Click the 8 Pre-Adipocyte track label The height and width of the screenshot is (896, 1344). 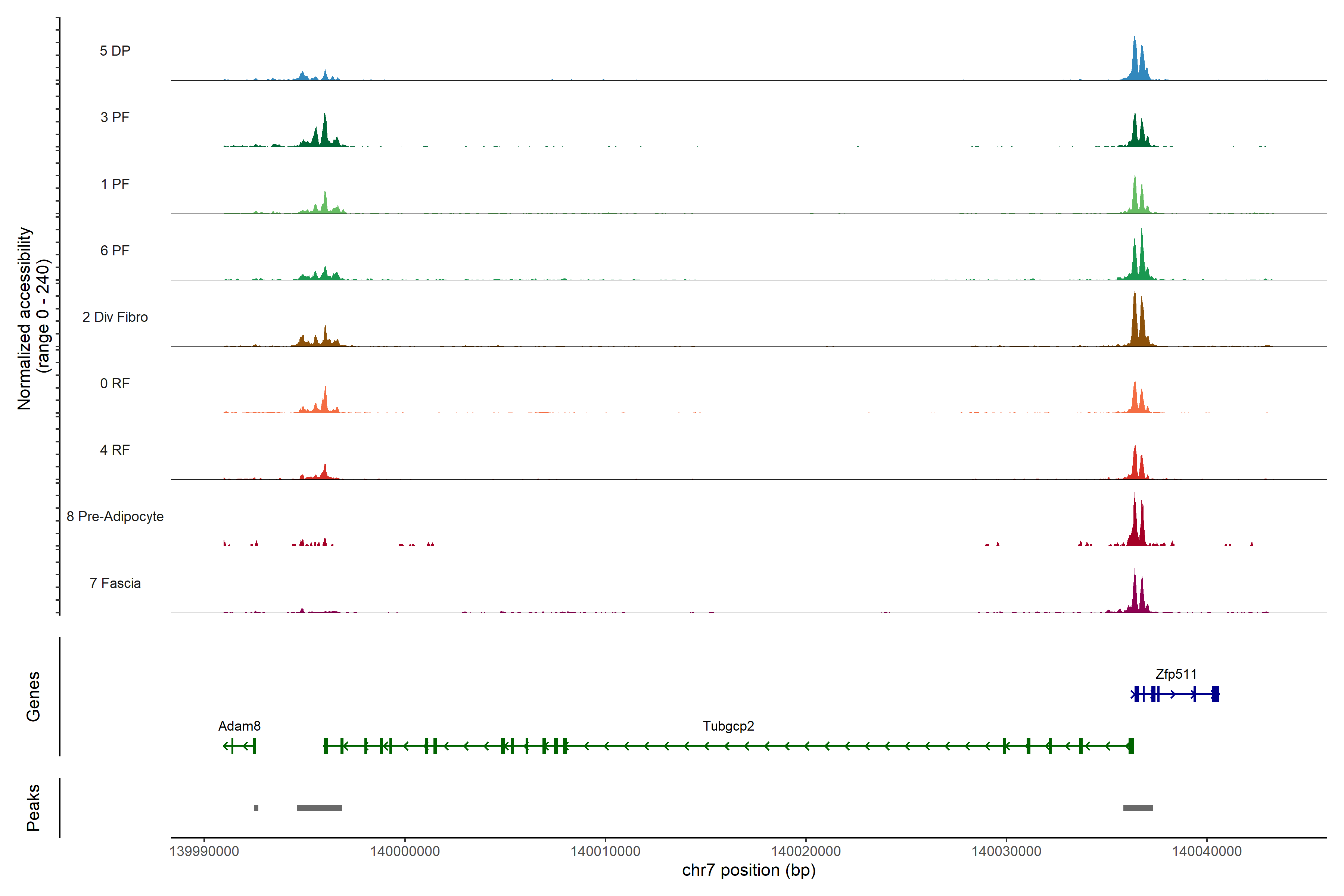click(115, 517)
